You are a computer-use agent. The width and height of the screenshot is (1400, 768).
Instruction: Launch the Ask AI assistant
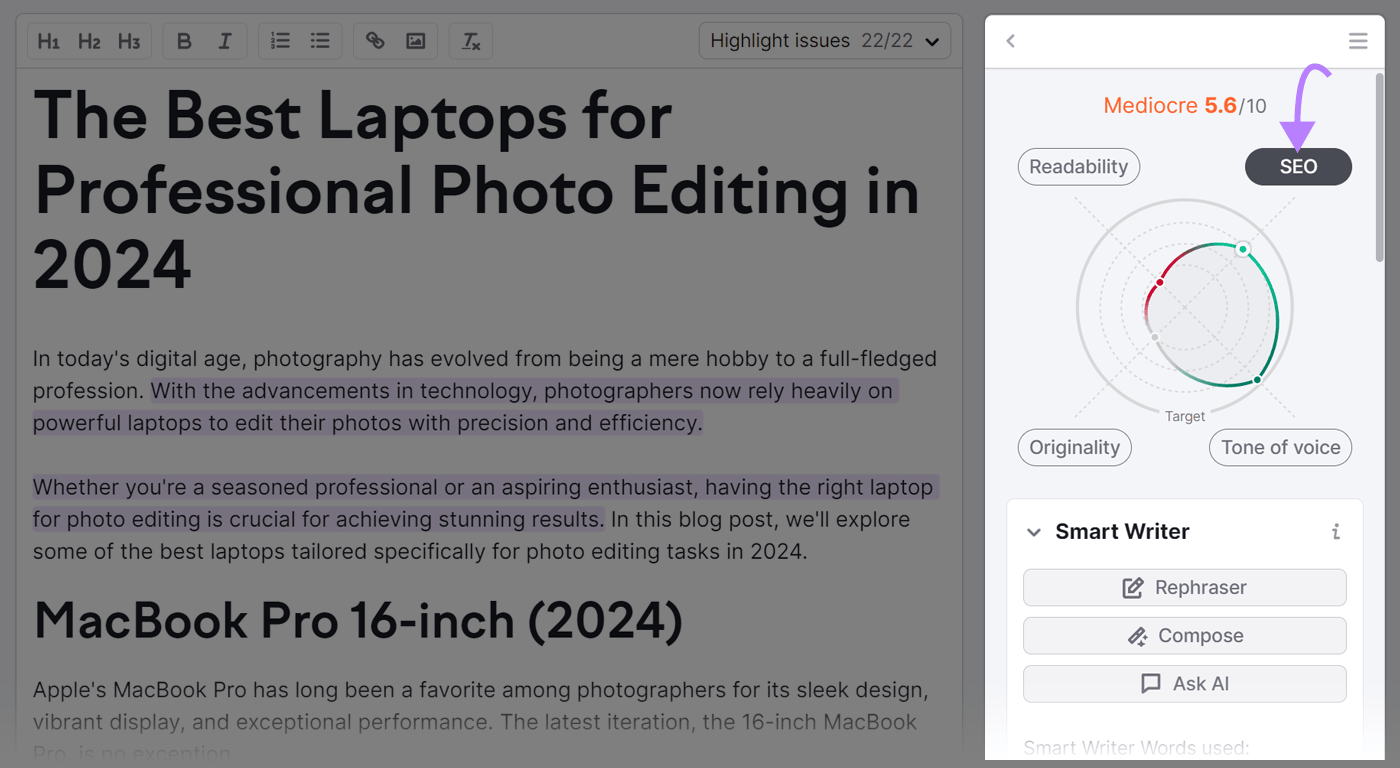[1184, 683]
